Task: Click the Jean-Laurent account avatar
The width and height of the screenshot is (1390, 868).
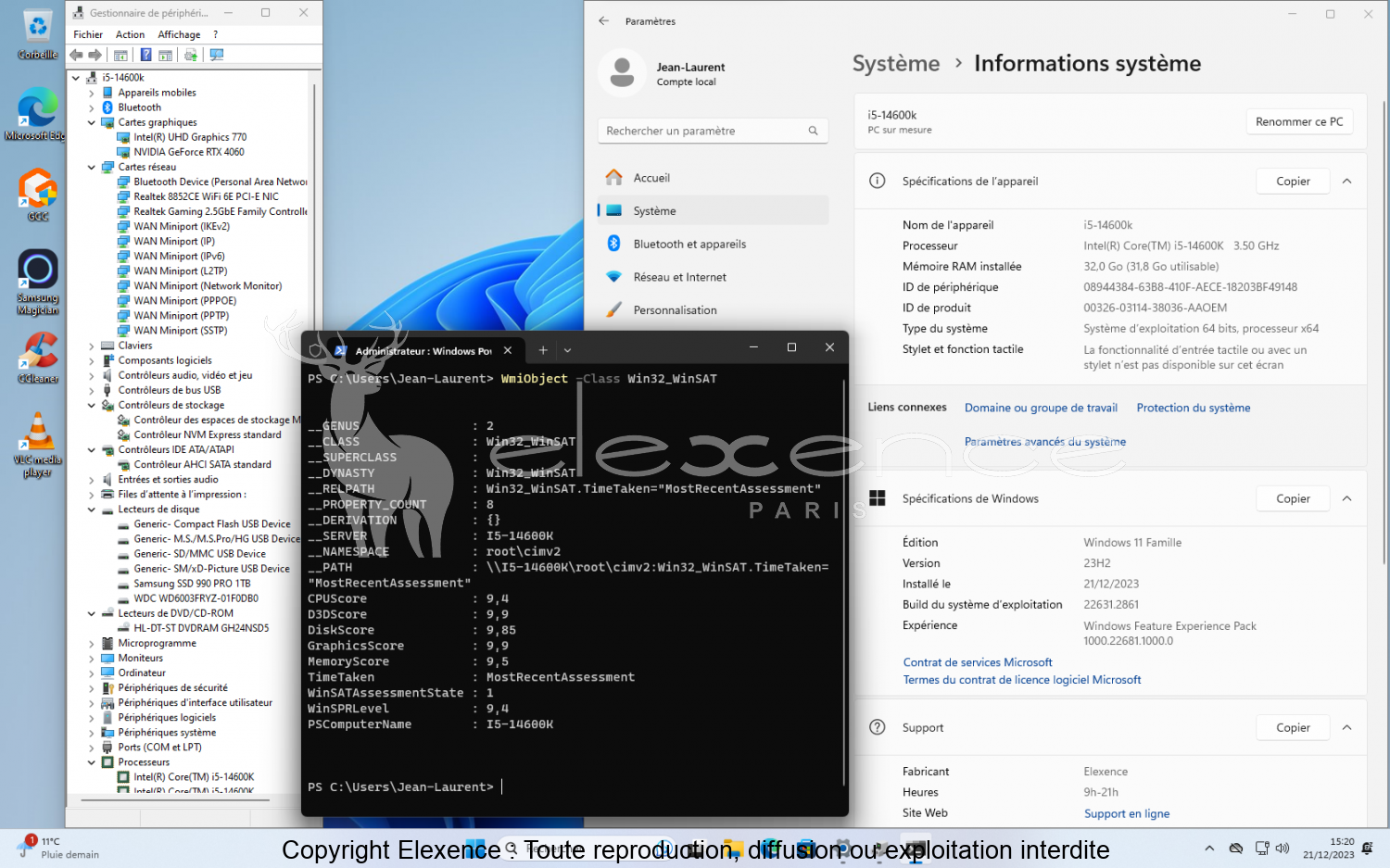Action: [x=623, y=73]
